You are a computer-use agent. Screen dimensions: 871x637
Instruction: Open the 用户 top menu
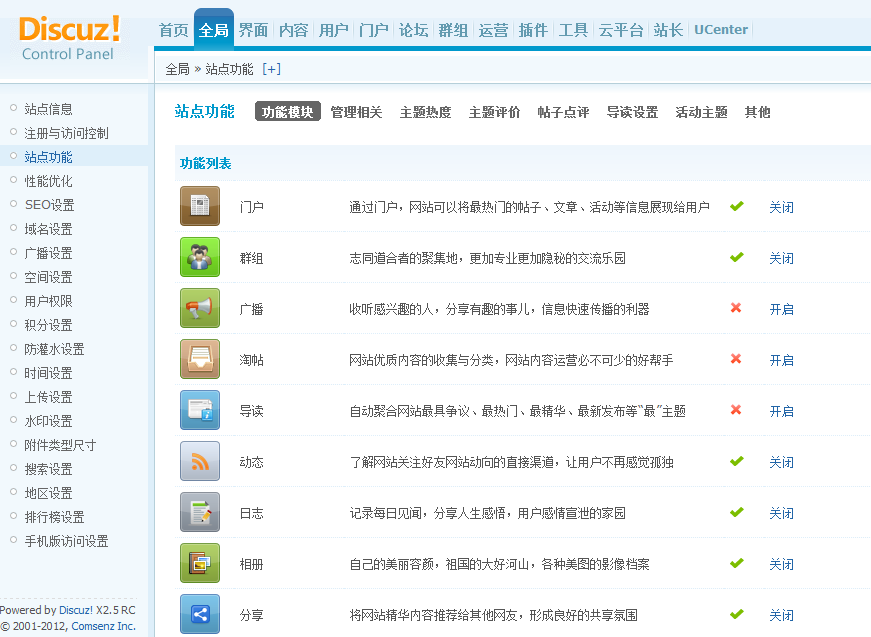tap(333, 30)
